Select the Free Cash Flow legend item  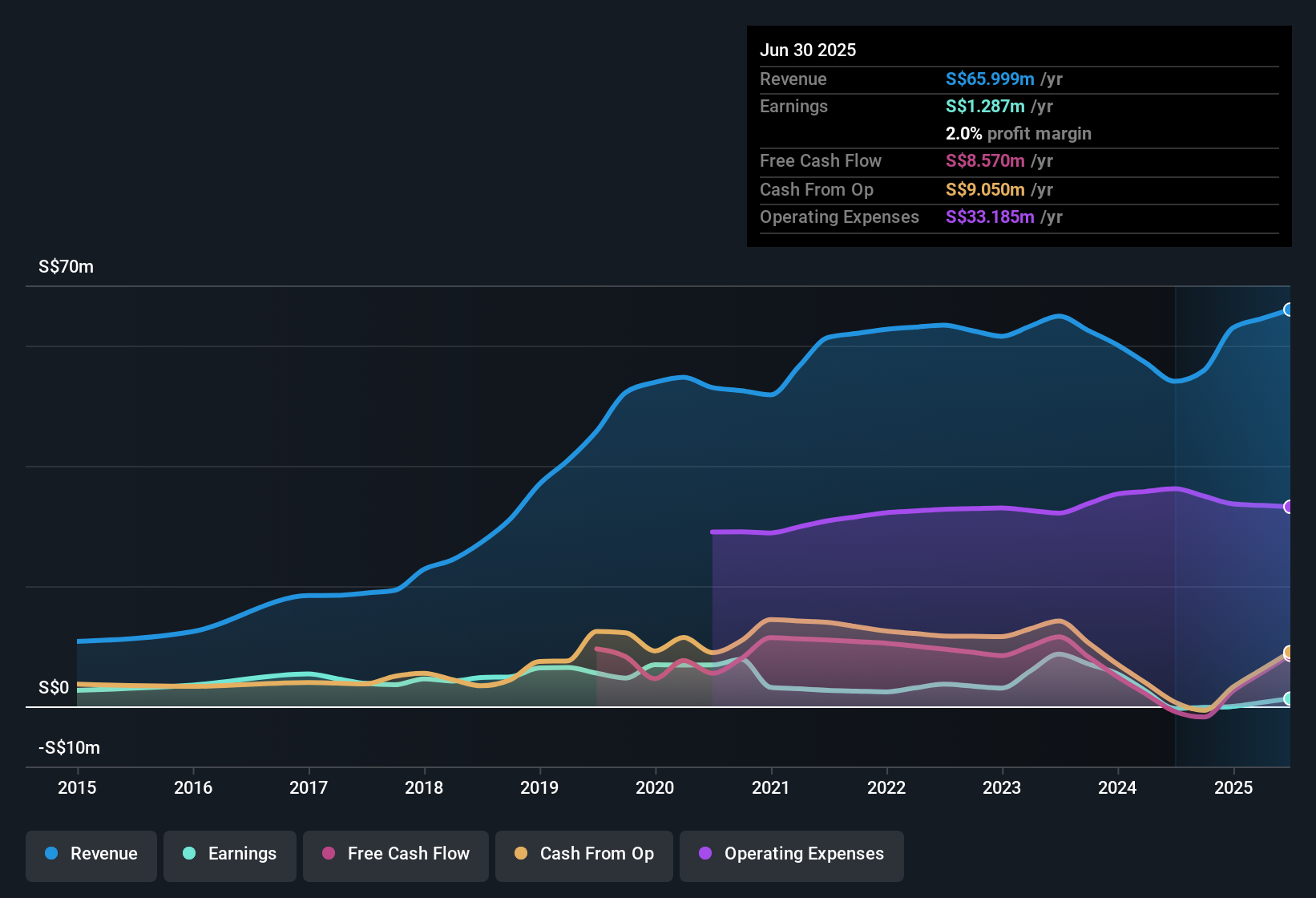395,854
